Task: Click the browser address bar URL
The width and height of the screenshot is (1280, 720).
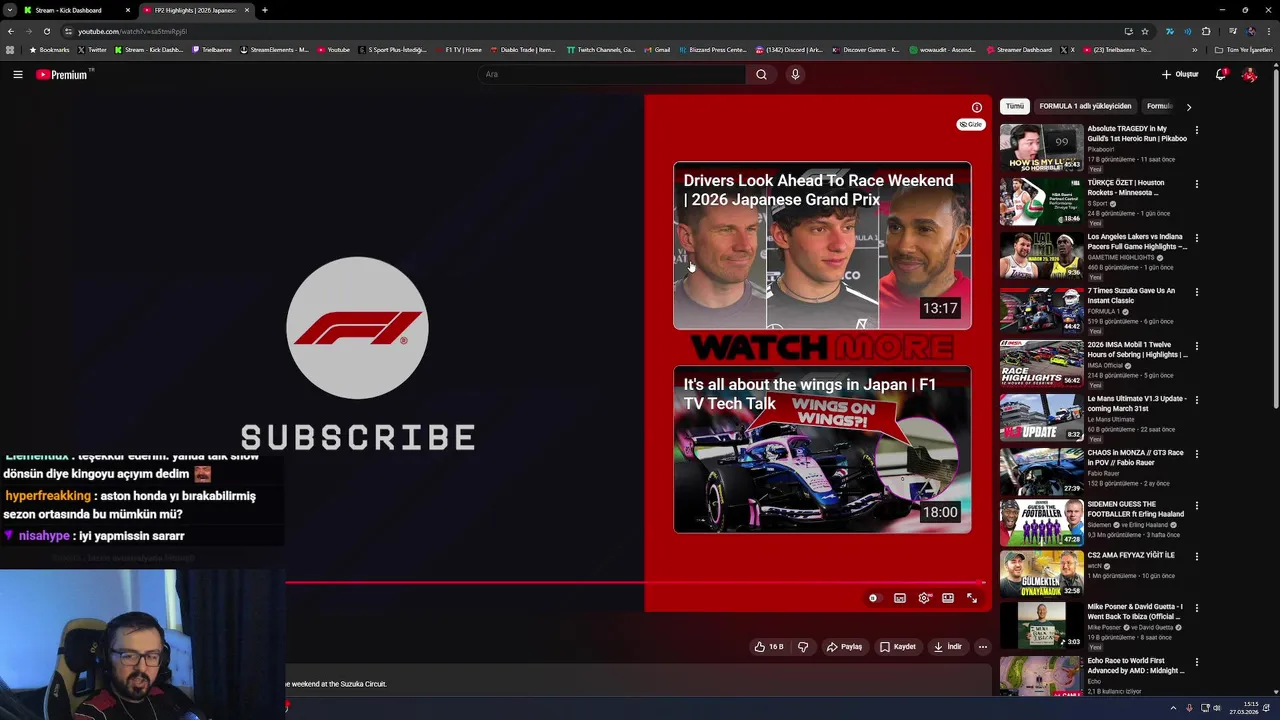Action: tap(132, 31)
